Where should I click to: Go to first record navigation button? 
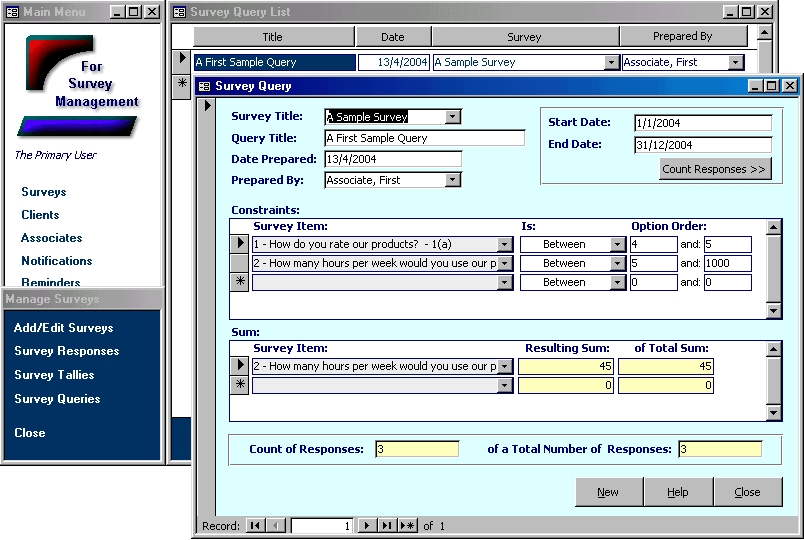click(x=255, y=526)
